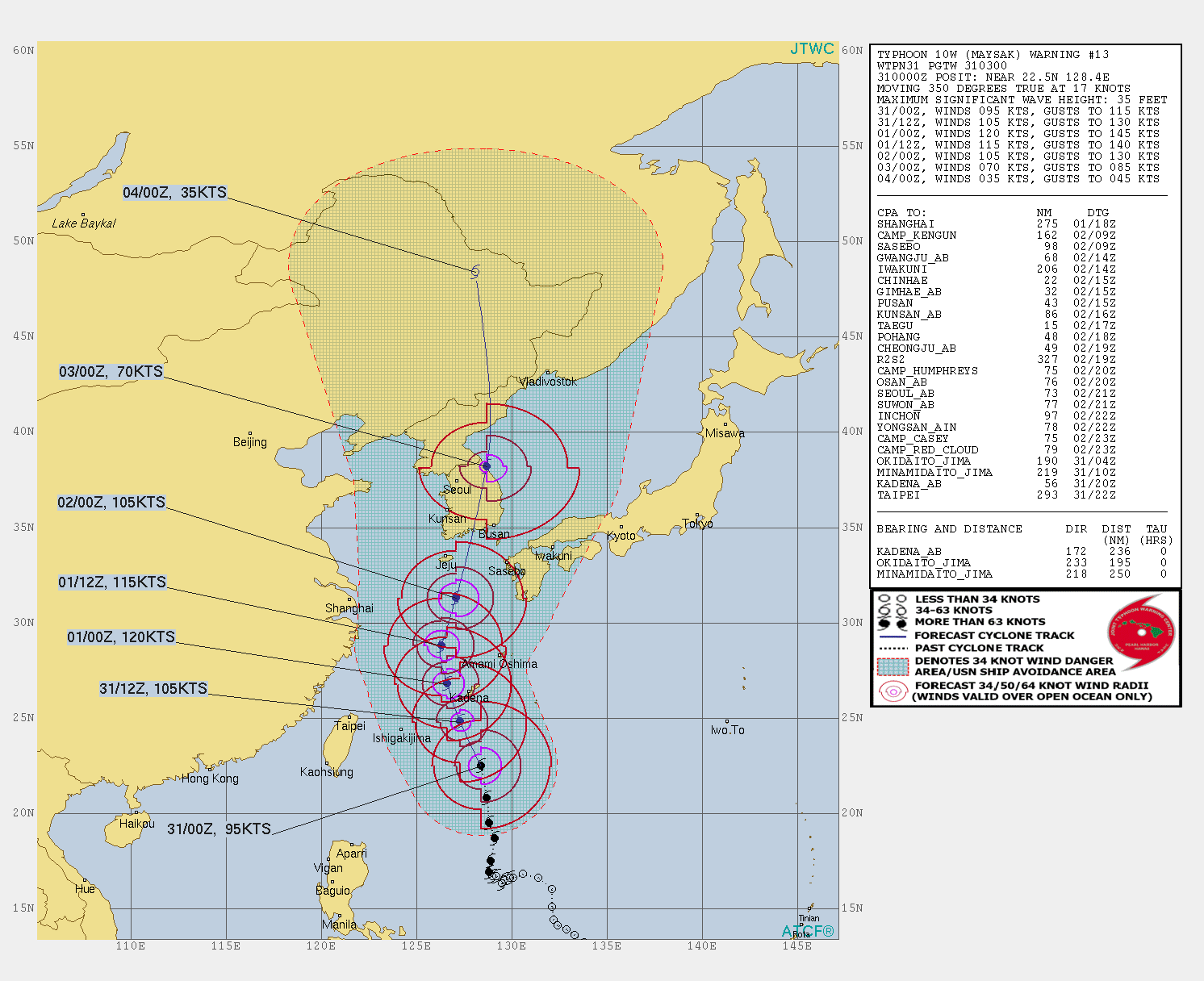This screenshot has width=1204, height=981.
Task: Click the Kyoto label on map
Action: coord(621,536)
